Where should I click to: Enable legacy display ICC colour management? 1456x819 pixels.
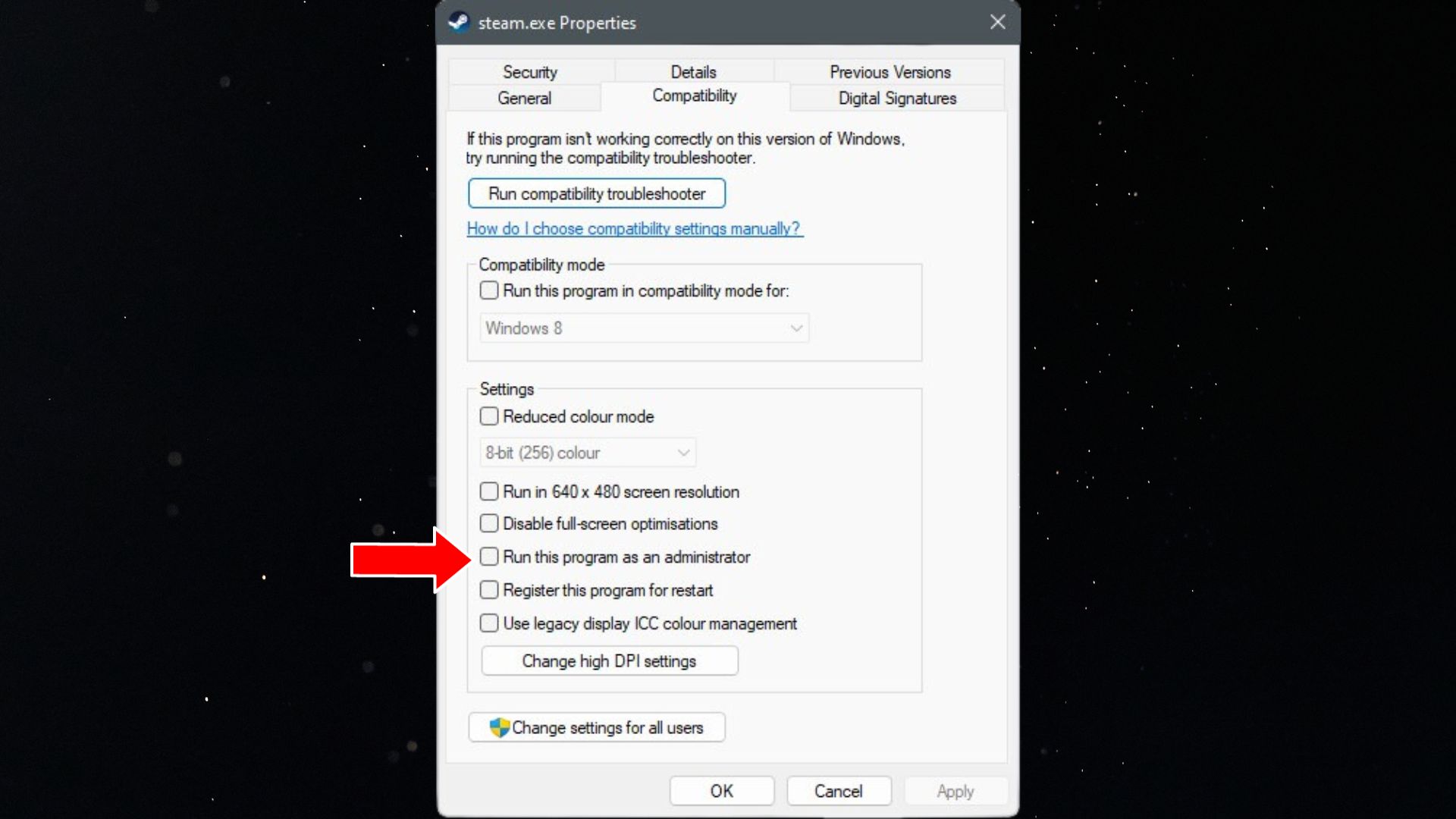489,623
